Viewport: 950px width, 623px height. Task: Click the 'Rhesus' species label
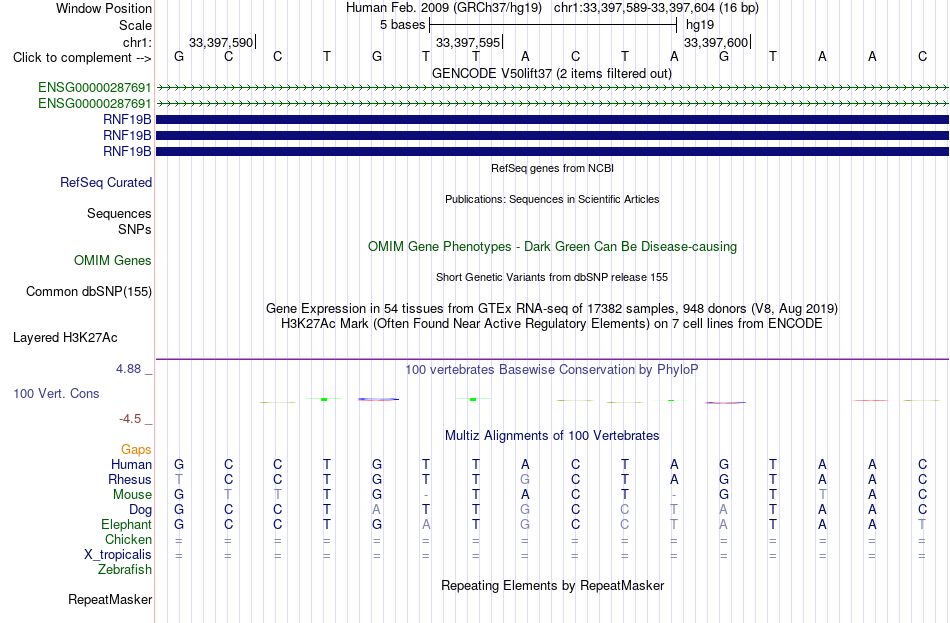click(130, 479)
